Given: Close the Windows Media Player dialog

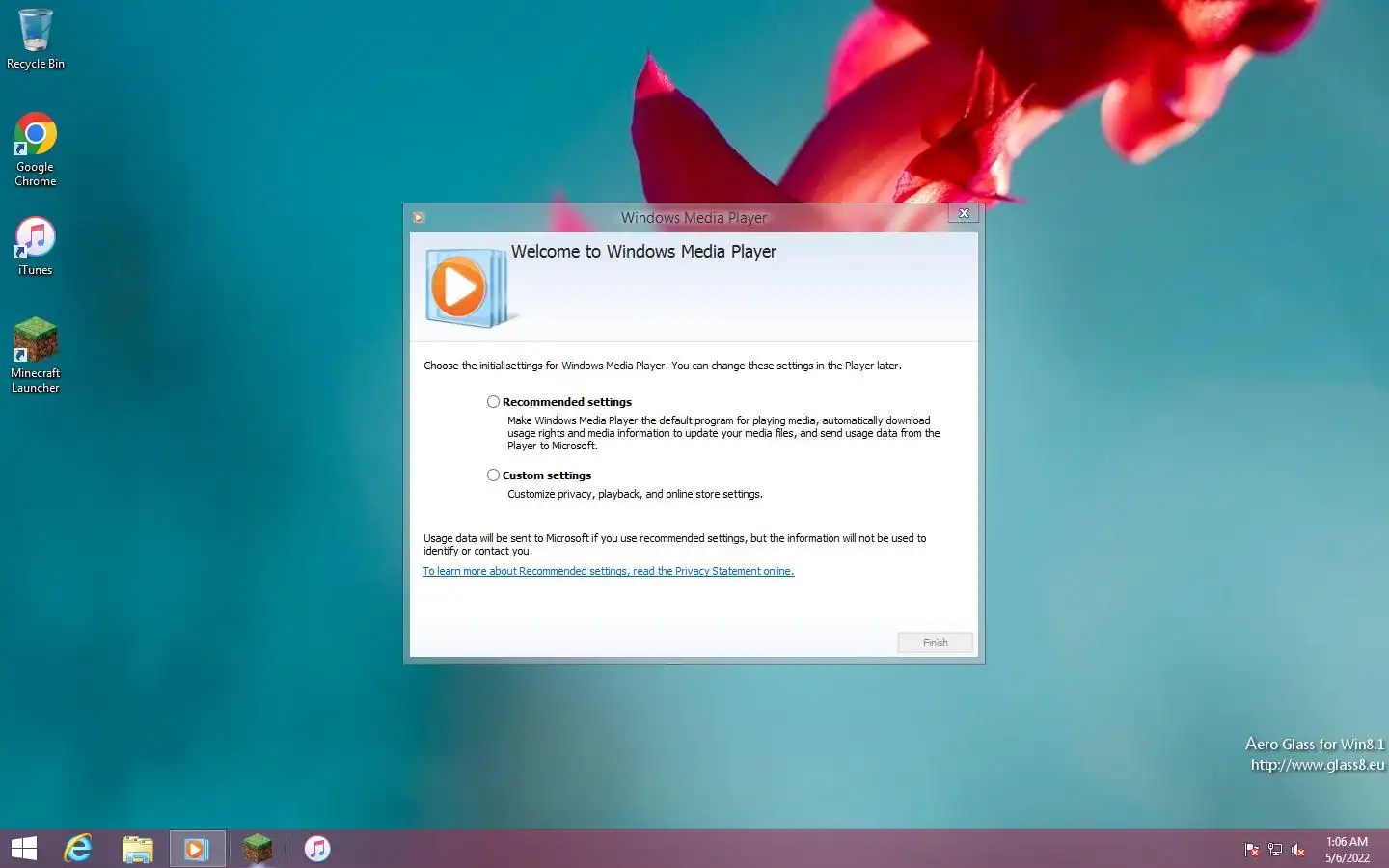Looking at the screenshot, I should 964,213.
